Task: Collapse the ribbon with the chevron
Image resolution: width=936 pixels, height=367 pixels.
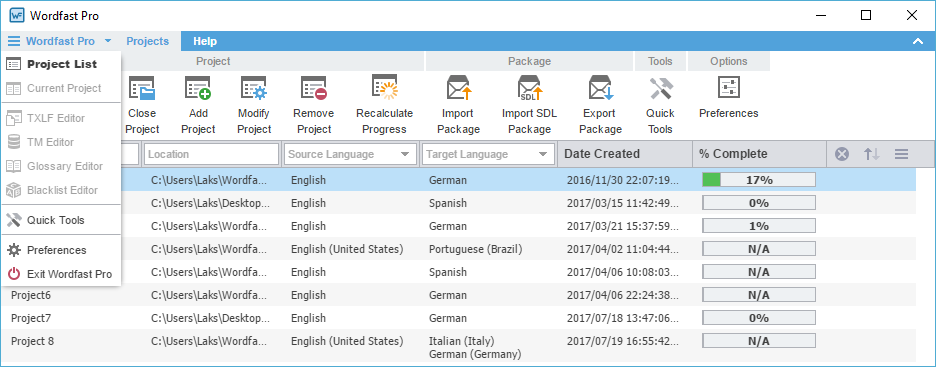Action: 917,41
